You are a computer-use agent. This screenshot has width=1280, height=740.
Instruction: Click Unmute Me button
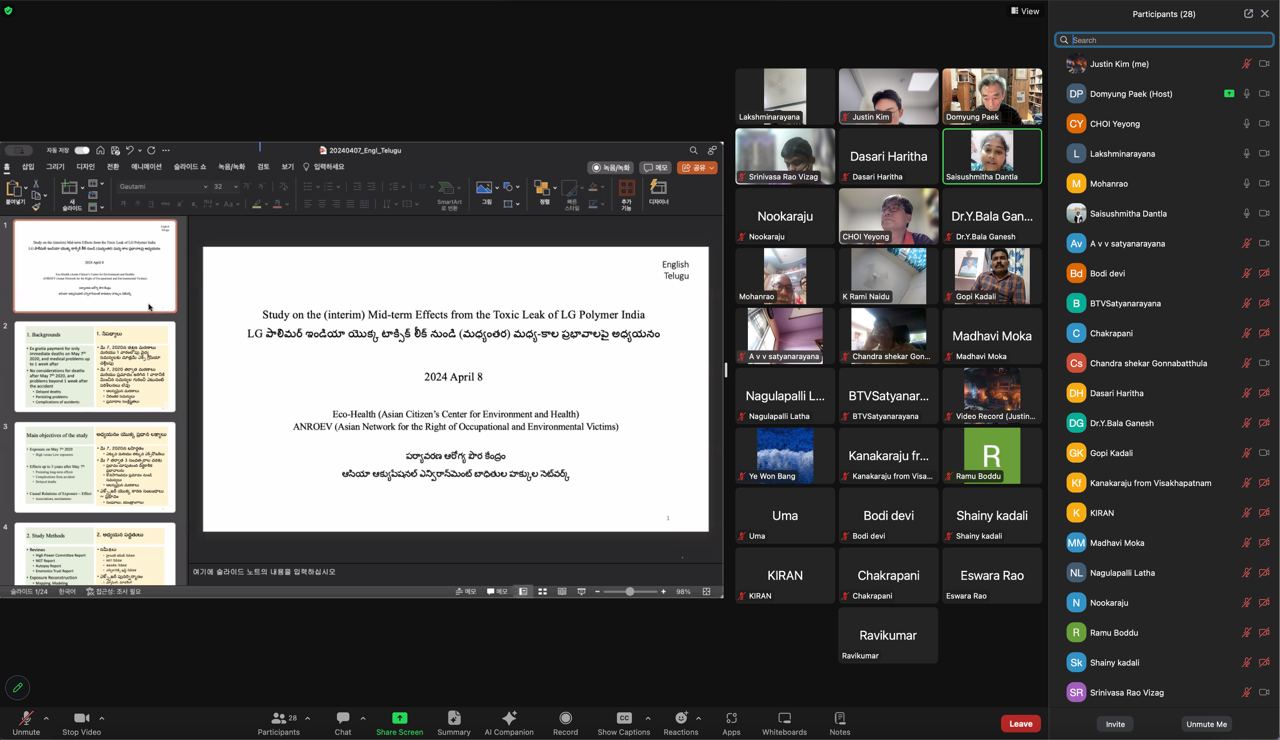[x=1206, y=724]
